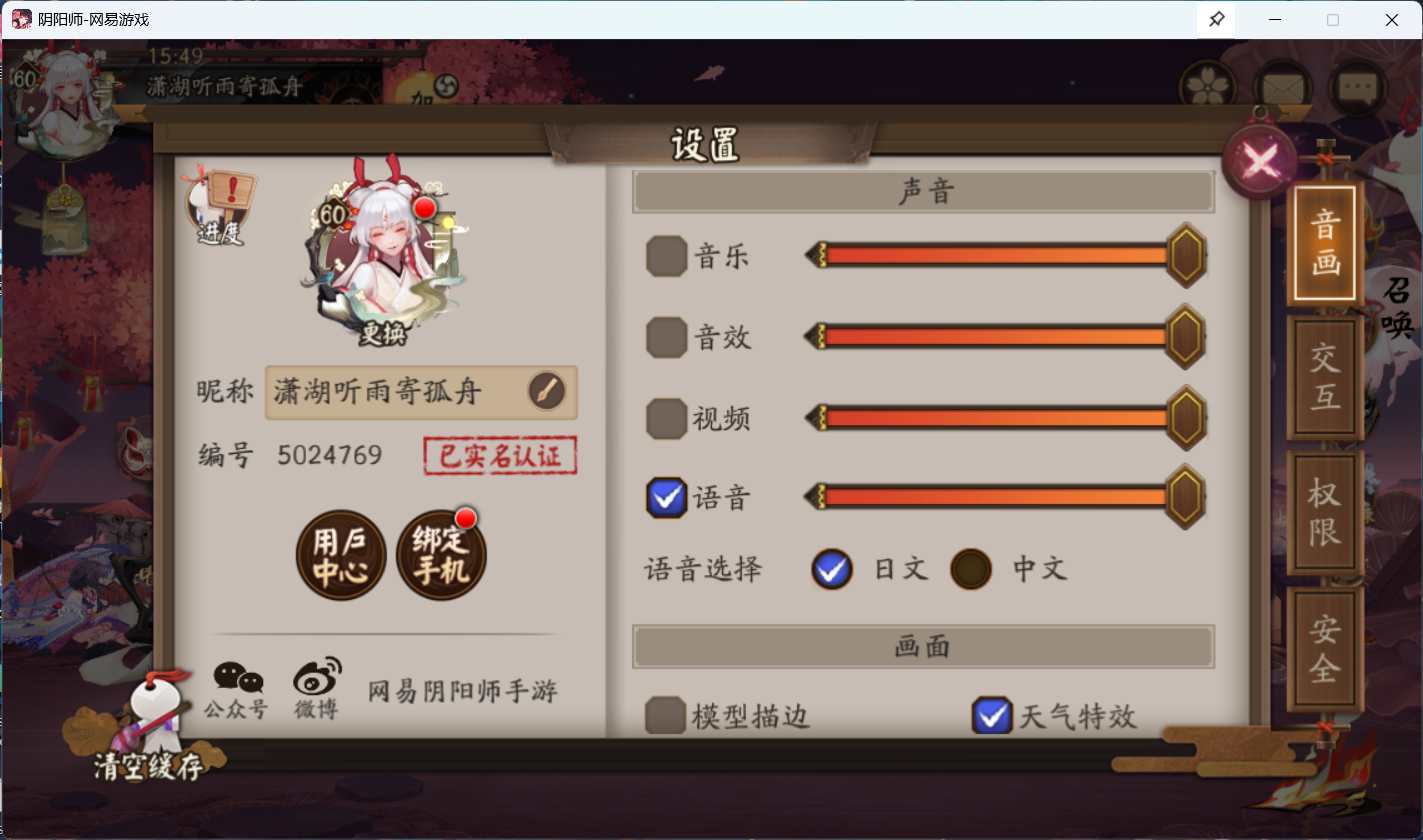
Task: Open the Weibo 微博 icon
Action: [x=317, y=690]
